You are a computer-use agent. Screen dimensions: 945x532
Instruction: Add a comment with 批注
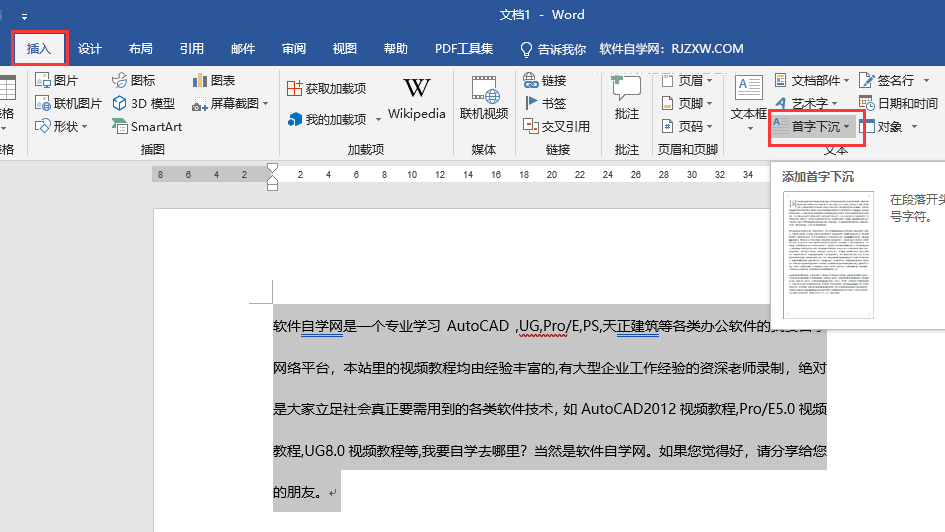click(627, 98)
